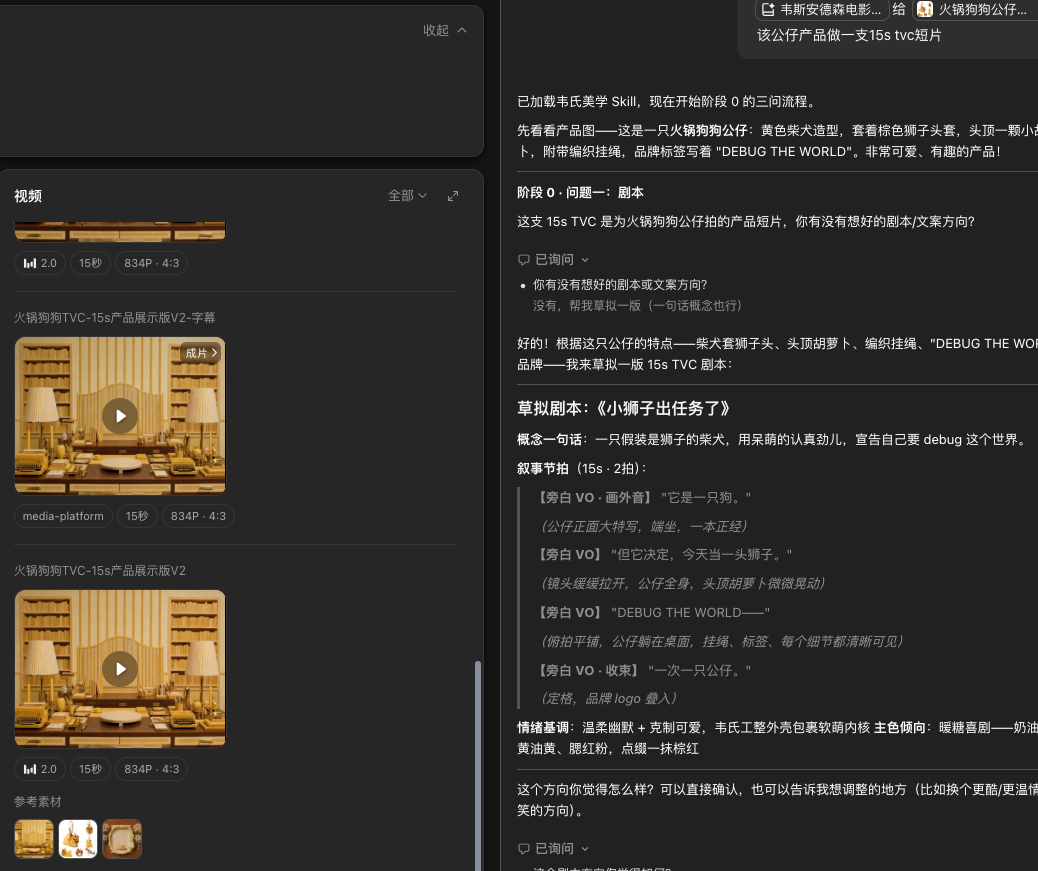
Task: Click the stage direction （定格，品牌 logo 叠入）
Action: point(608,699)
